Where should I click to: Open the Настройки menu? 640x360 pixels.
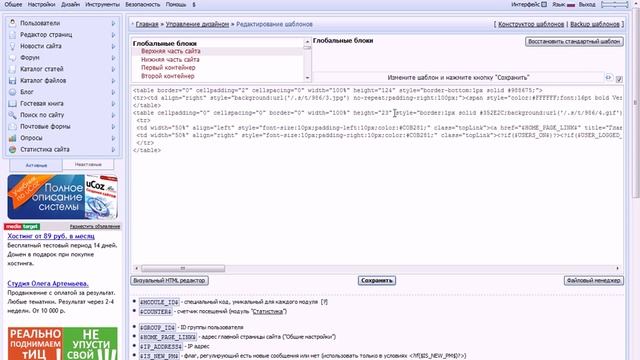(x=41, y=4)
